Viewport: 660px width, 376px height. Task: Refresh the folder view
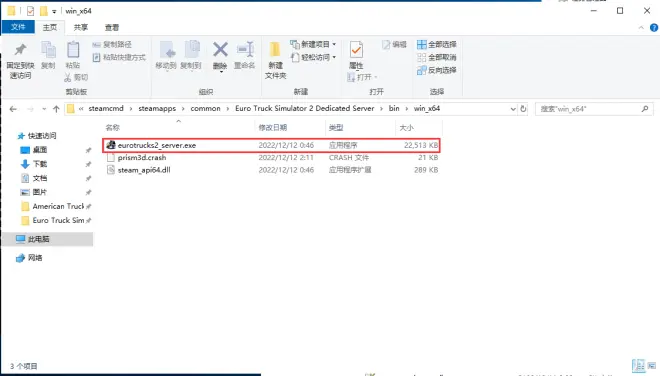click(523, 109)
